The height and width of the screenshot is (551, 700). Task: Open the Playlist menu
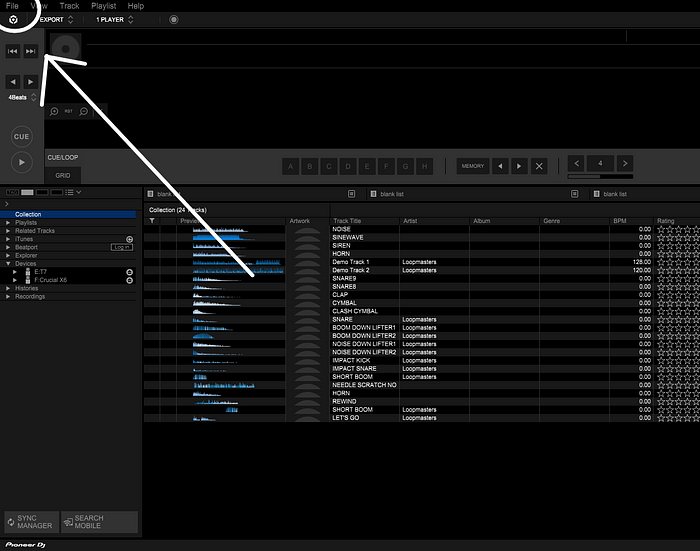pos(104,6)
